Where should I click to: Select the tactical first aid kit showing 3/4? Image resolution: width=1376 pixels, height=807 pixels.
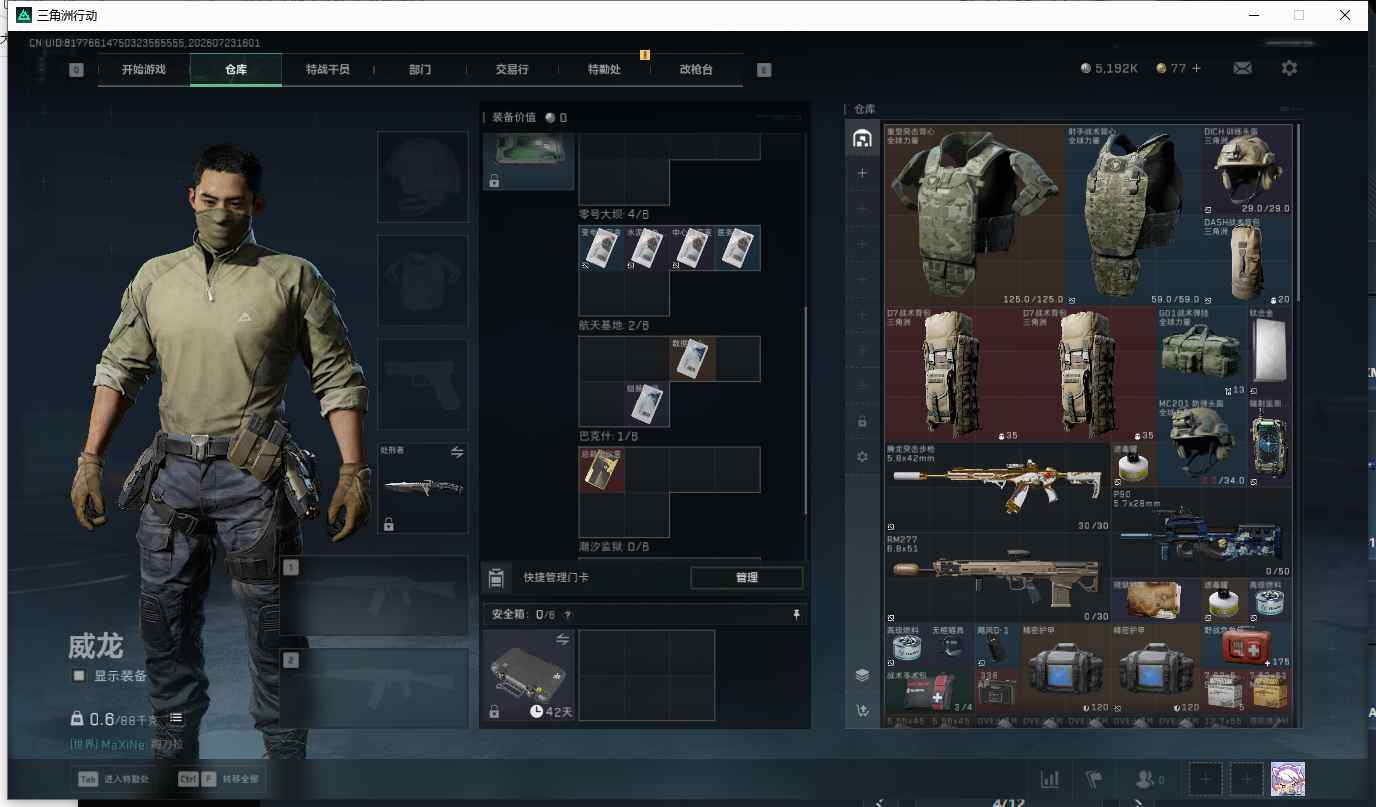click(929, 692)
